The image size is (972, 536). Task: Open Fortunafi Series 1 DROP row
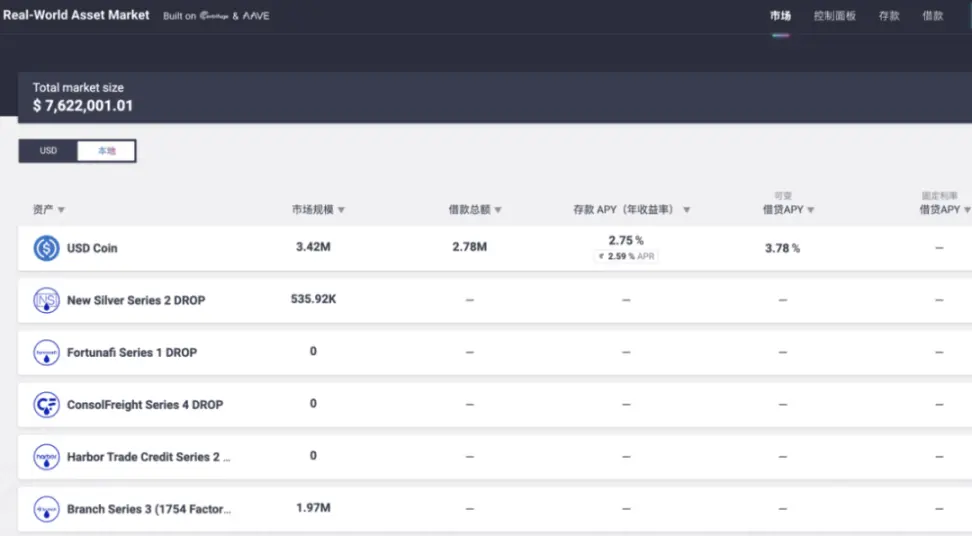pyautogui.click(x=495, y=352)
